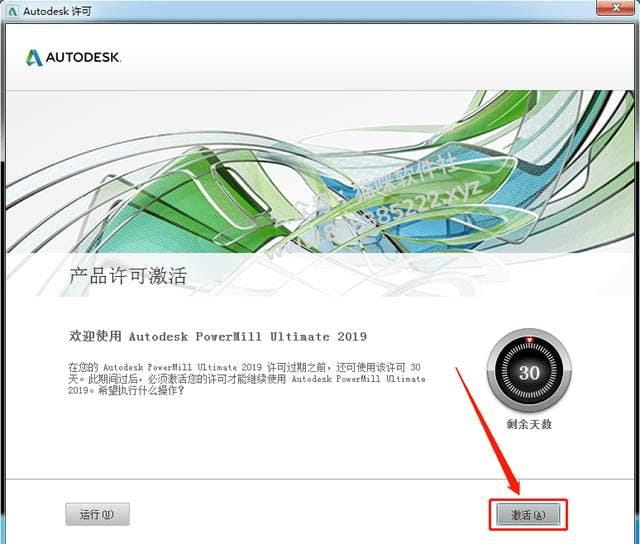This screenshot has height=544, width=640.
Task: Click the Autodesk 许可 title bar text
Action: [57, 11]
